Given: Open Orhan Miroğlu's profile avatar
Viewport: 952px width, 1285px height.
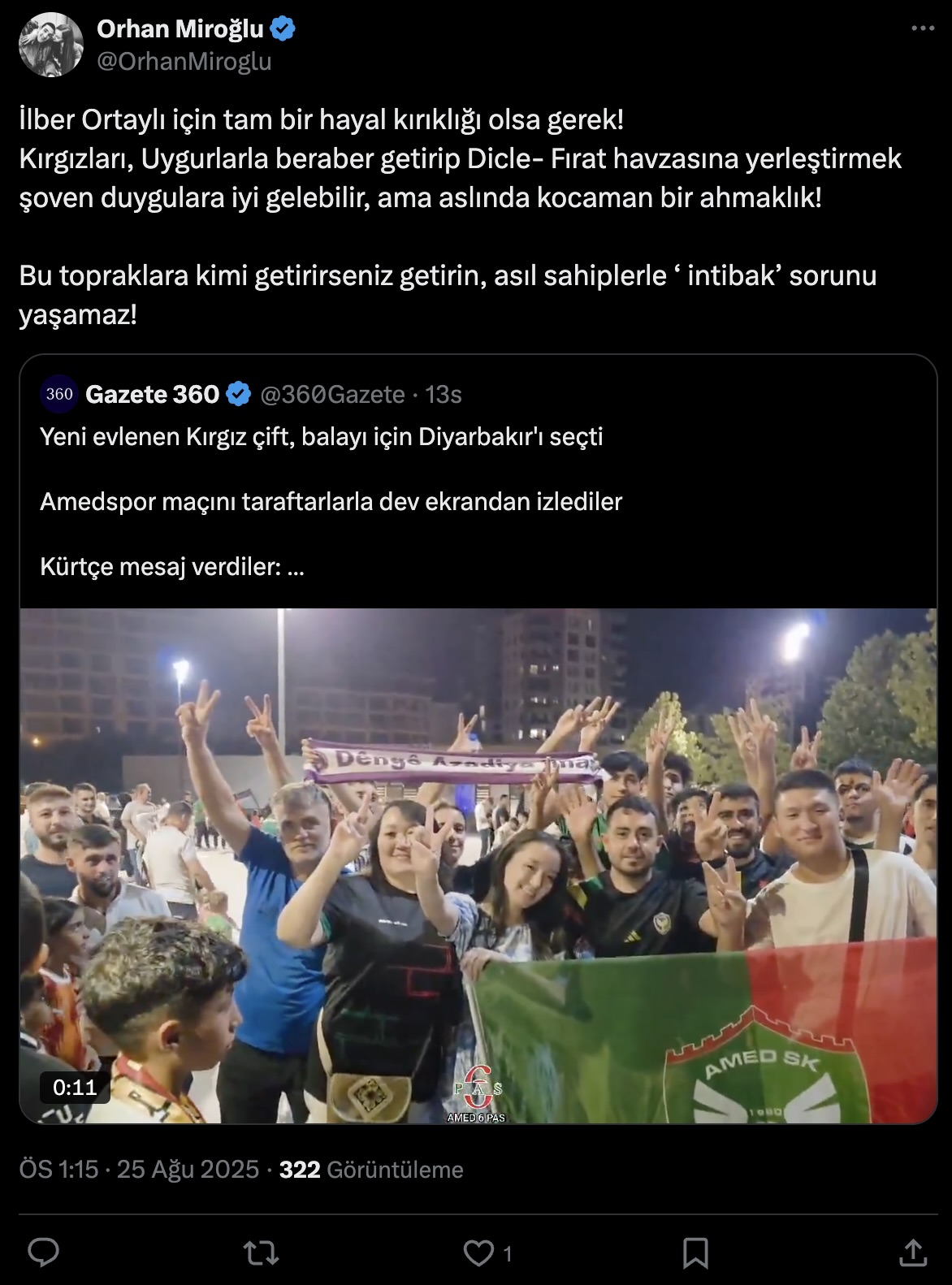Looking at the screenshot, I should 51,45.
